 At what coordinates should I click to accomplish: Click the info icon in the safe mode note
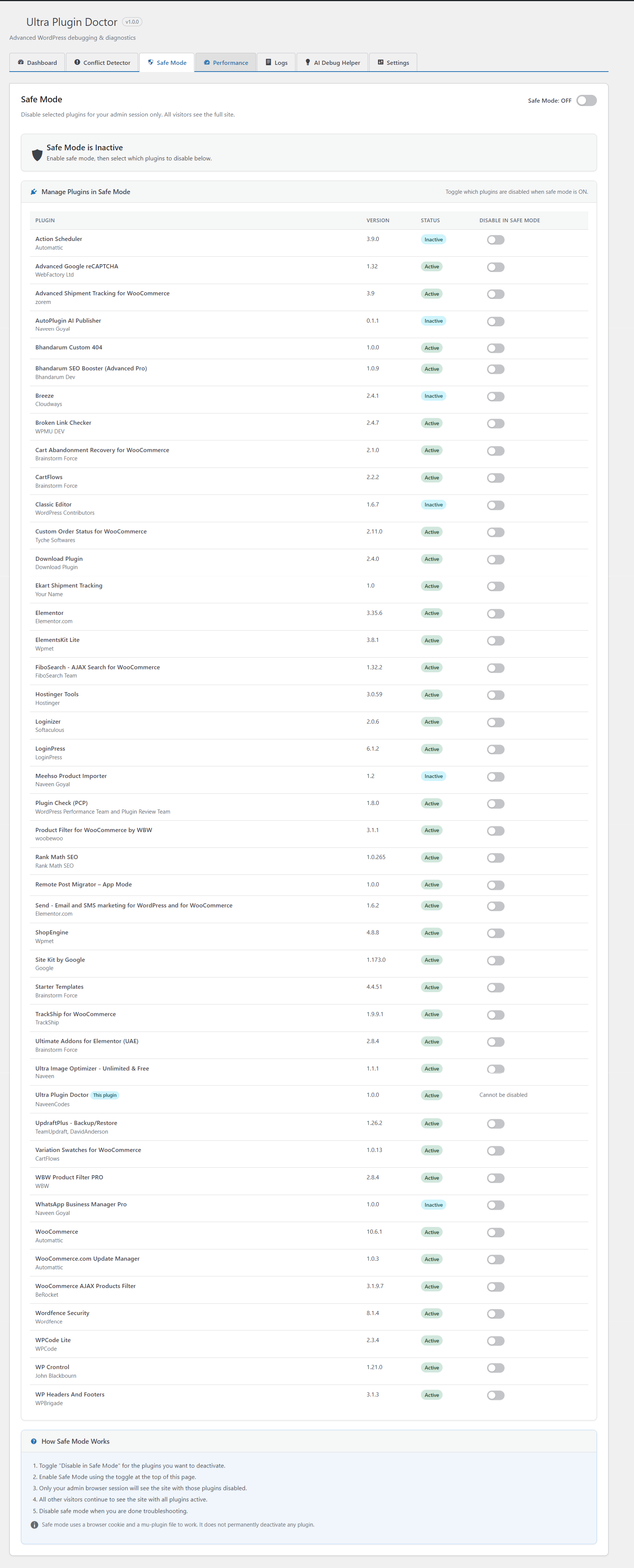(x=34, y=1525)
